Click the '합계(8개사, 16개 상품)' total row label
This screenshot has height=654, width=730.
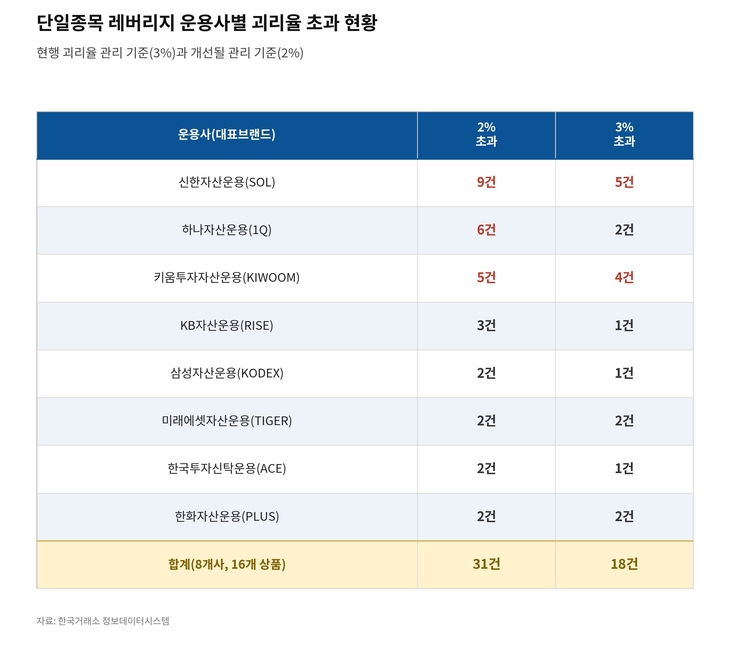227,565
